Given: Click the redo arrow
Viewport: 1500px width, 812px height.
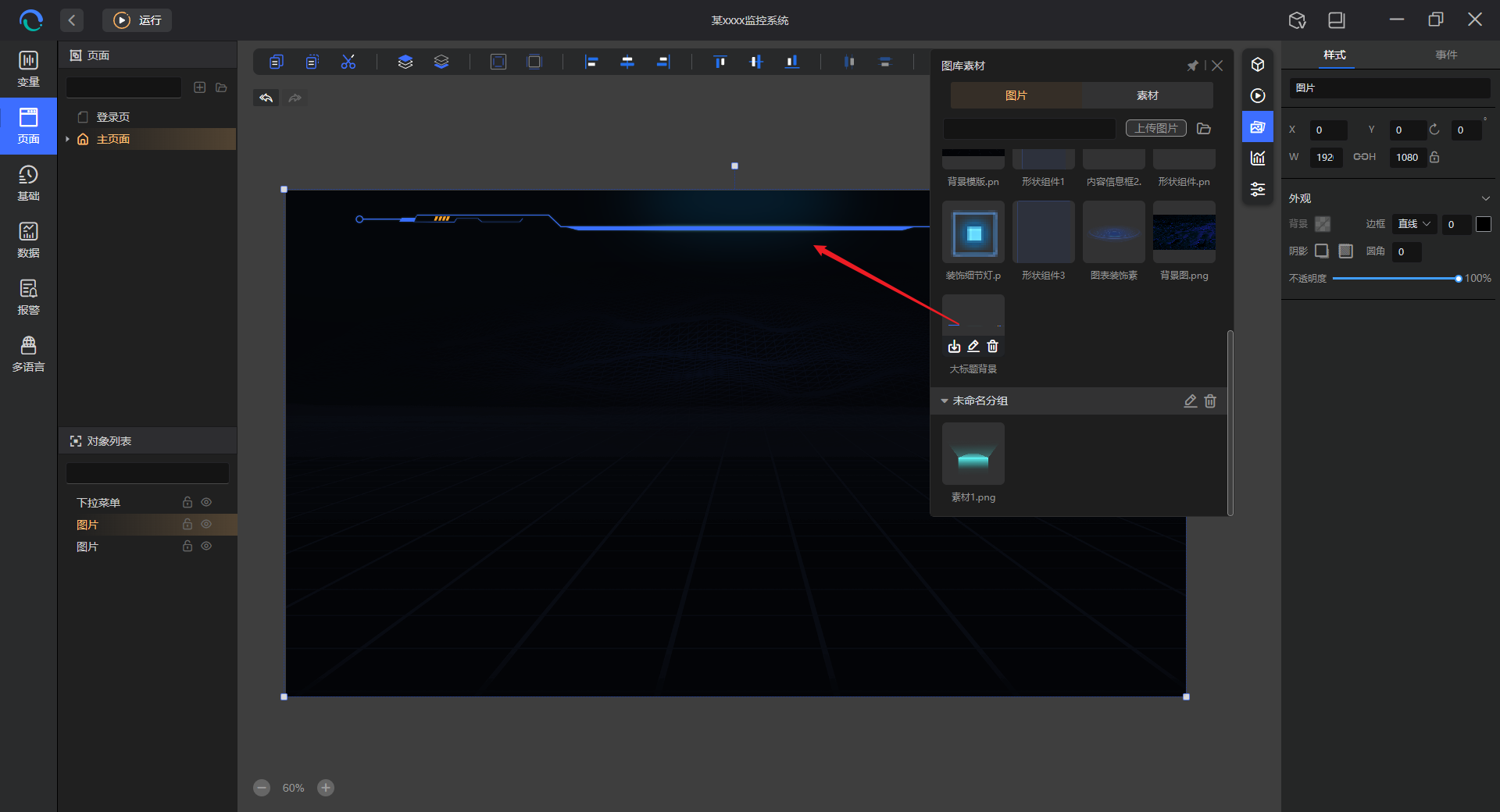Looking at the screenshot, I should click(295, 98).
